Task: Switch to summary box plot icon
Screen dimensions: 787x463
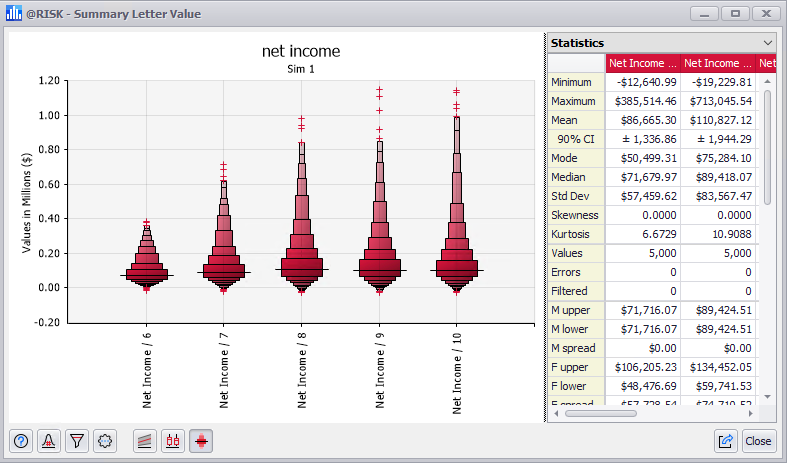Action: point(173,440)
